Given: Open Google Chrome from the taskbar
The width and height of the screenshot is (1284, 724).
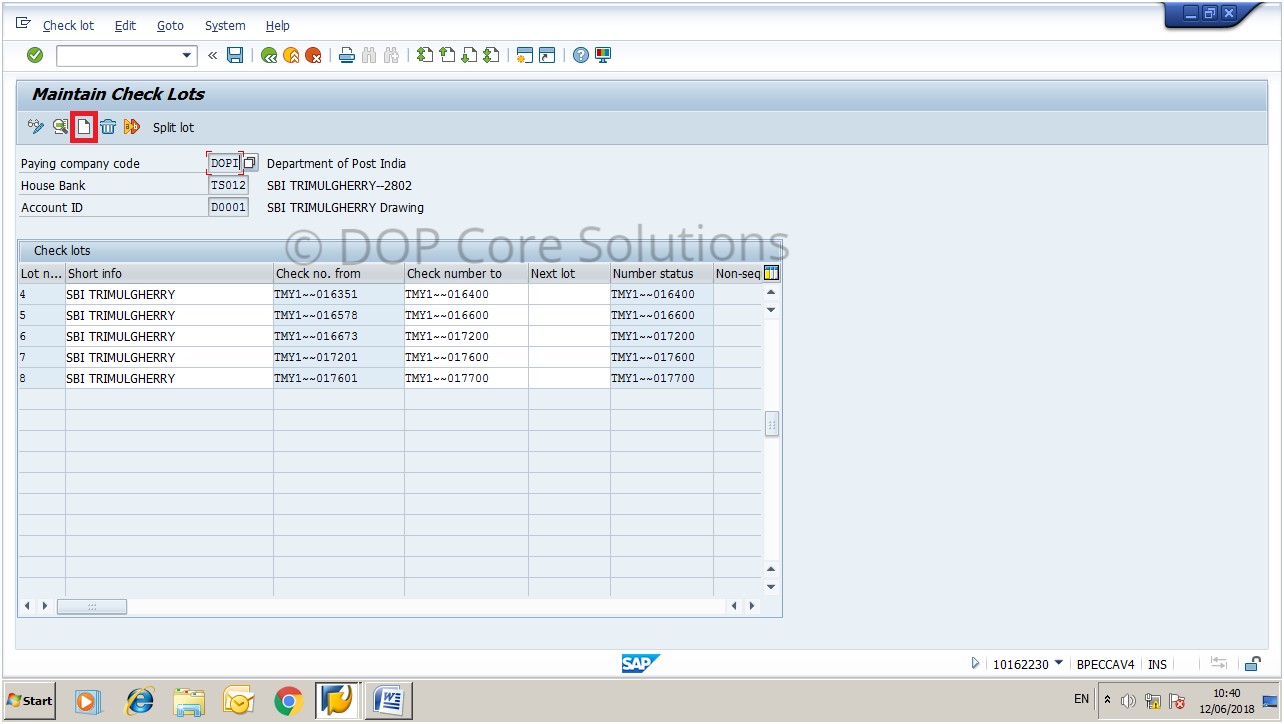Looking at the screenshot, I should click(289, 701).
